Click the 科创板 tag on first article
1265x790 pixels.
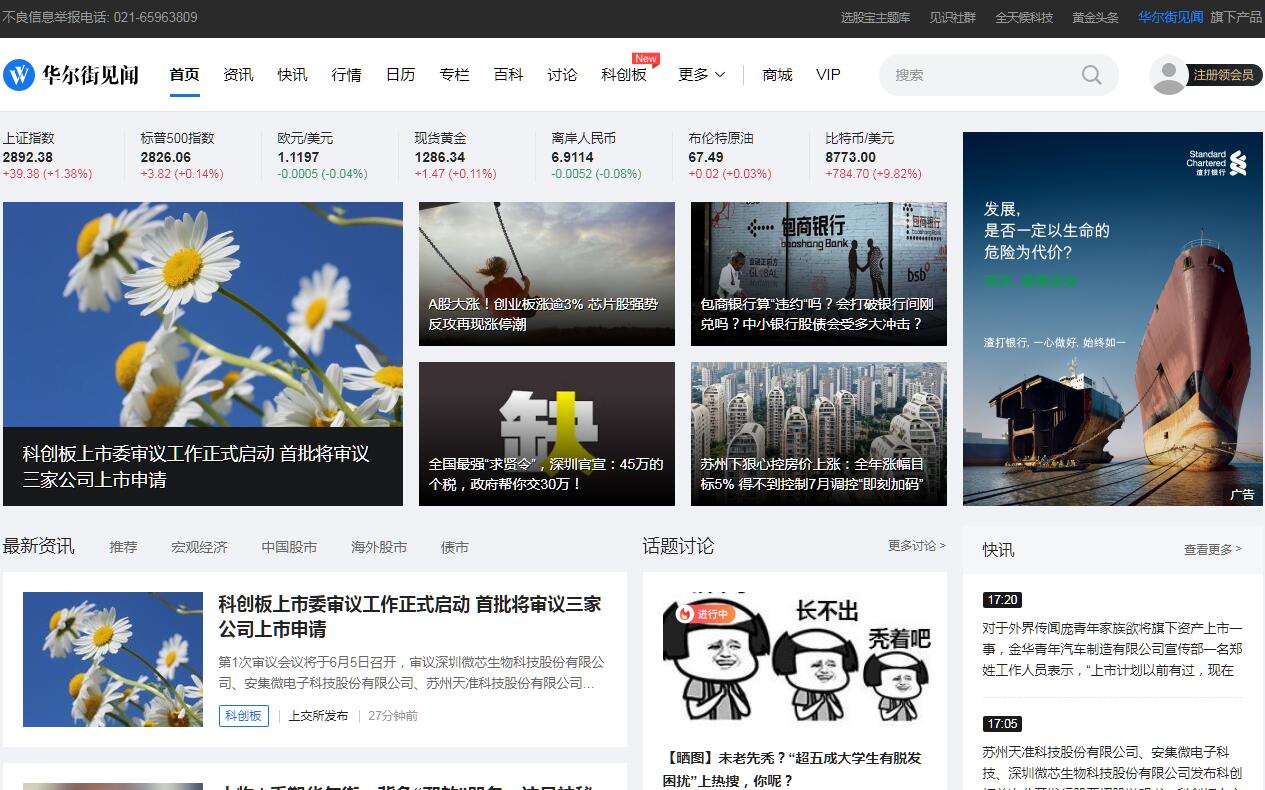tap(243, 716)
